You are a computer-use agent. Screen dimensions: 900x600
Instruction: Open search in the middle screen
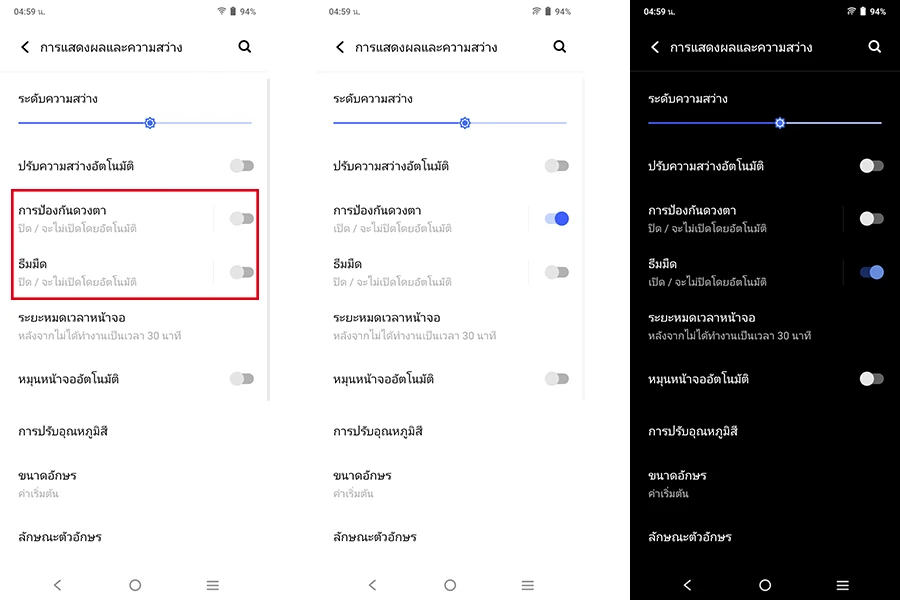coord(560,47)
